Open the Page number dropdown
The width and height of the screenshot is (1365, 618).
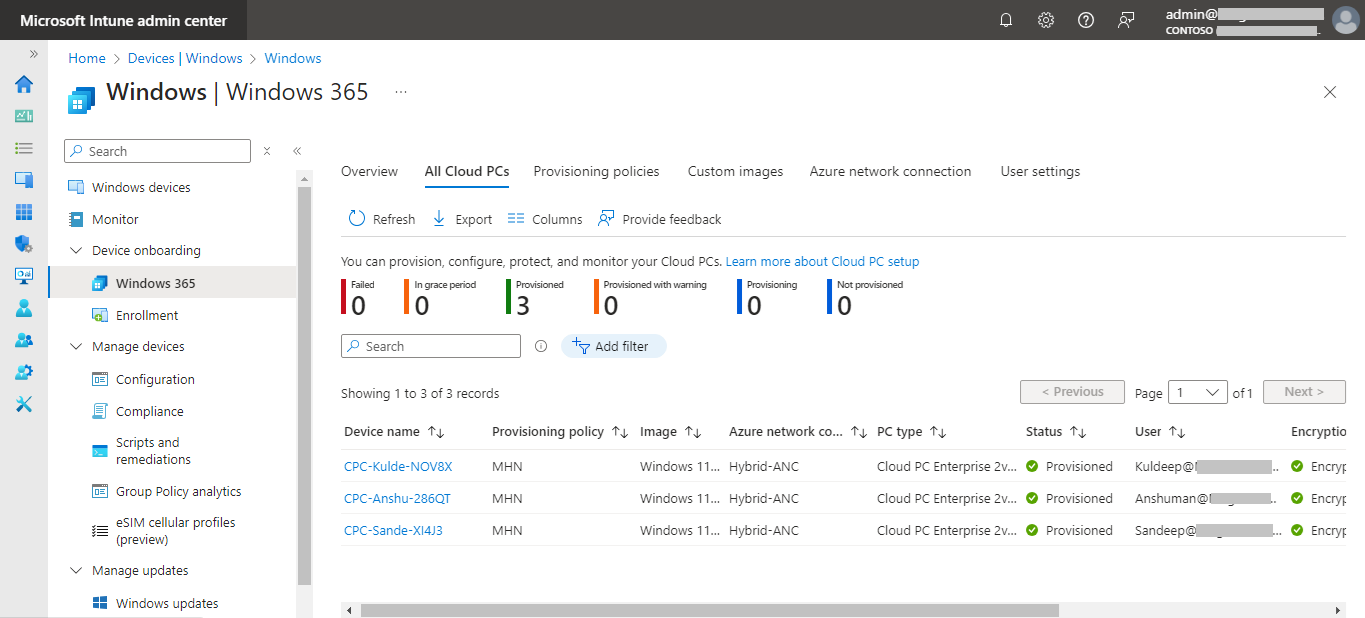click(x=1198, y=392)
